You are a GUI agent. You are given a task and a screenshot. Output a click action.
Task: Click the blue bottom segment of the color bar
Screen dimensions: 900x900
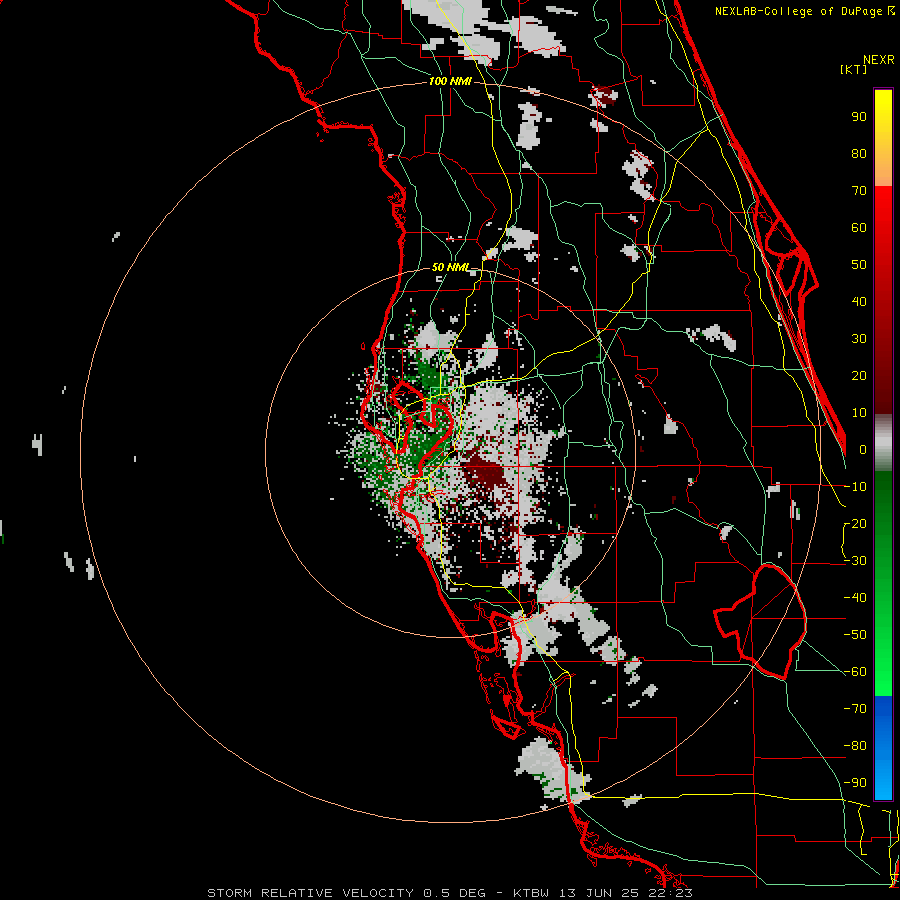[883, 748]
